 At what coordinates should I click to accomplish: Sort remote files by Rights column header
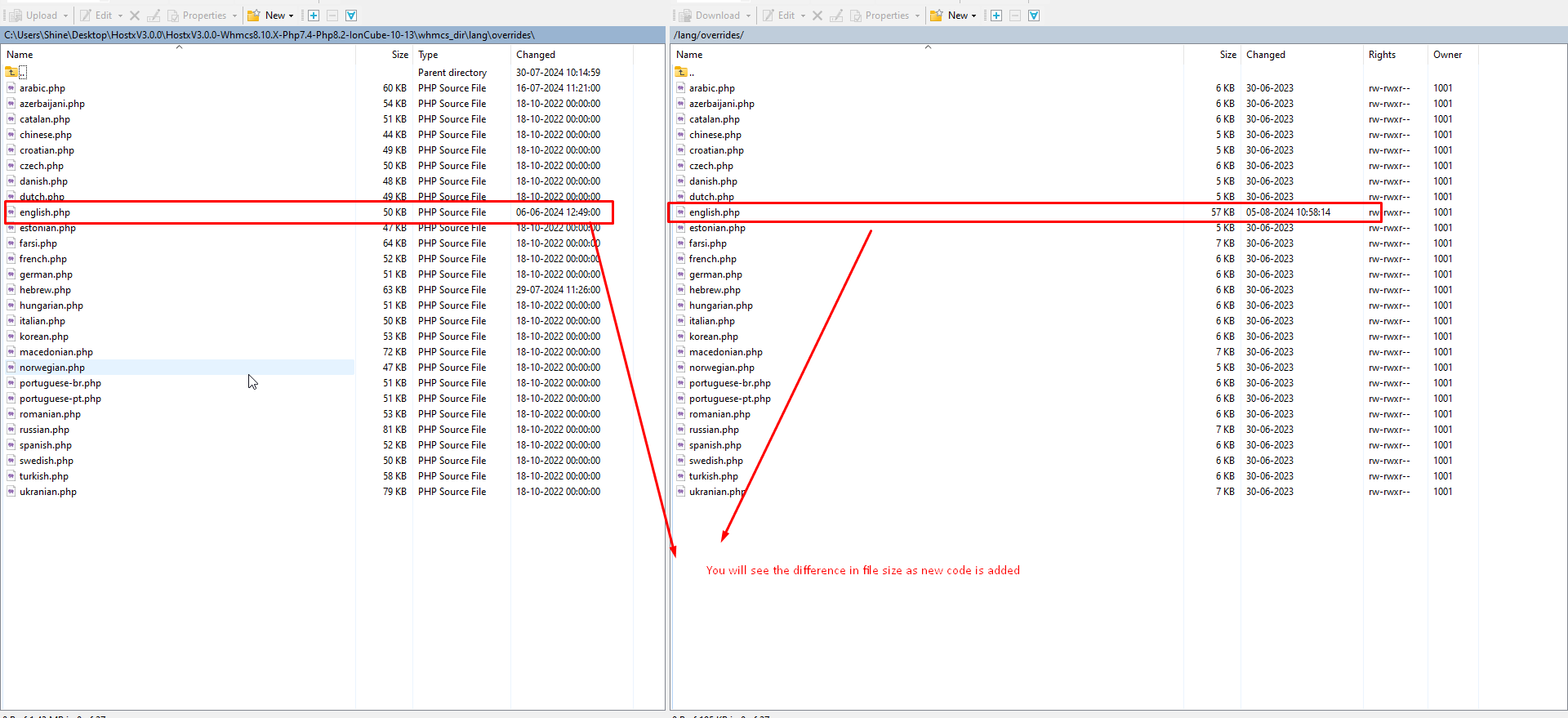[1382, 55]
